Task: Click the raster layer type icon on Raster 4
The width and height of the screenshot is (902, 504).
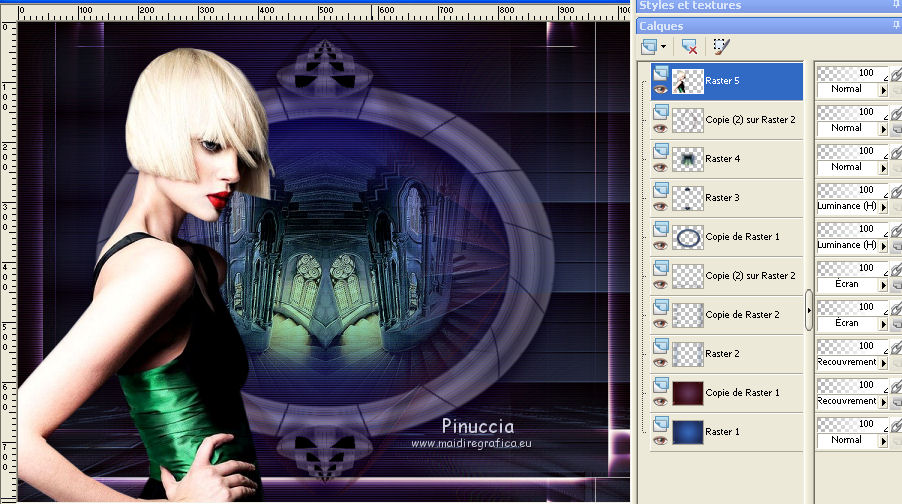Action: click(x=660, y=150)
